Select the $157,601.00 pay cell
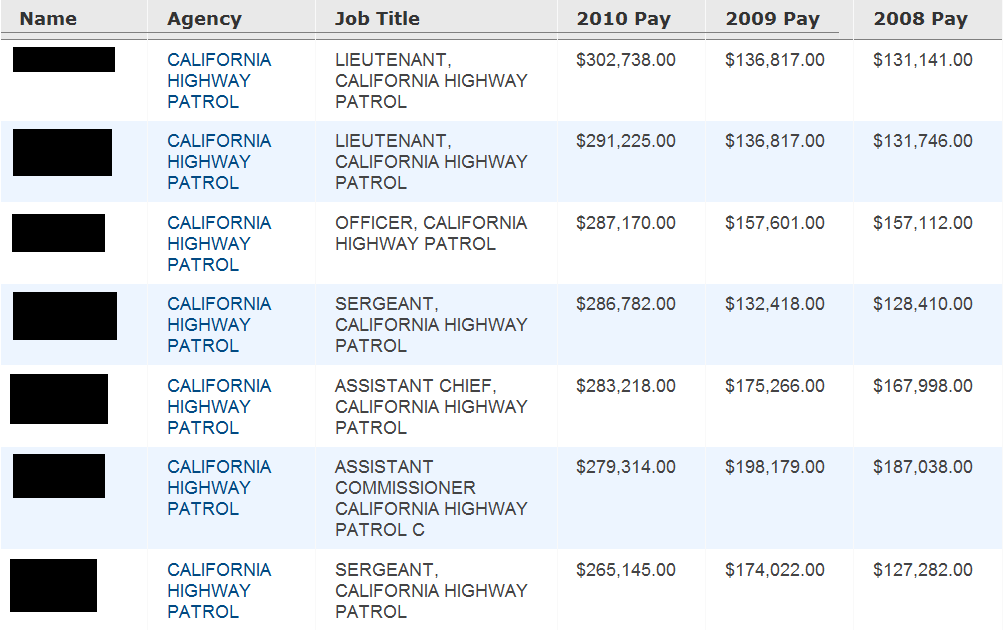Viewport: 1004px width, 630px height. point(775,223)
